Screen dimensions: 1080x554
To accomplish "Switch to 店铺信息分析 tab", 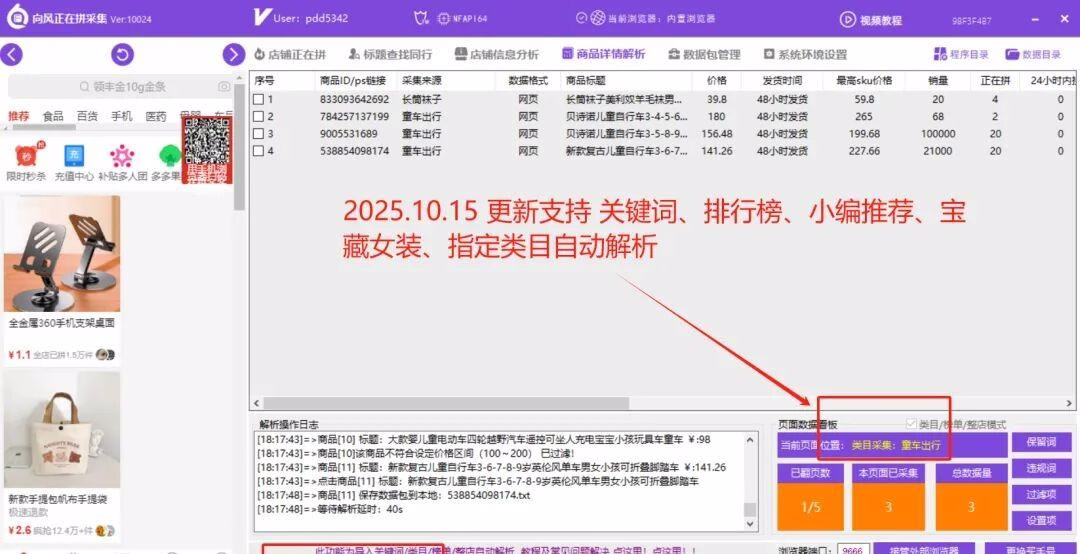I will click(497, 54).
